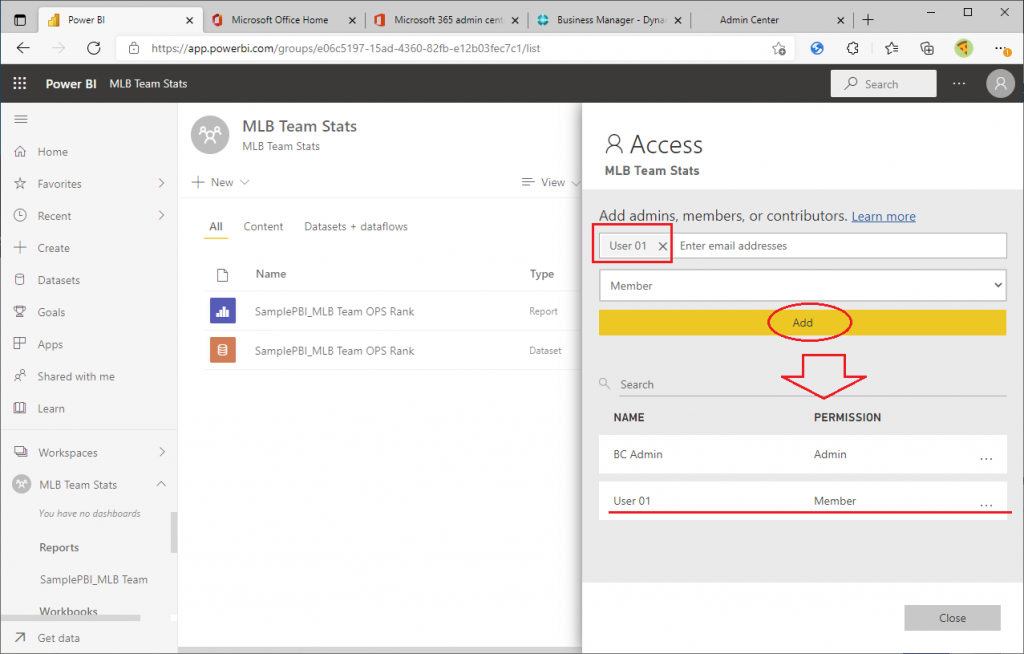Open more options for BC Admin
This screenshot has height=654, width=1024.
pos(986,457)
